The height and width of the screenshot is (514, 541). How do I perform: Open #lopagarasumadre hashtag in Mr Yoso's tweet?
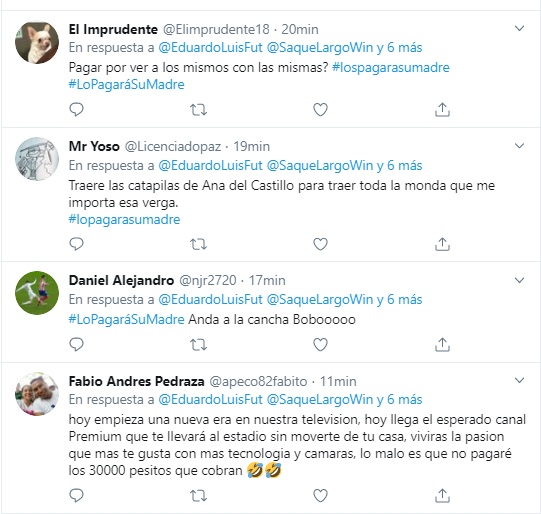(124, 219)
